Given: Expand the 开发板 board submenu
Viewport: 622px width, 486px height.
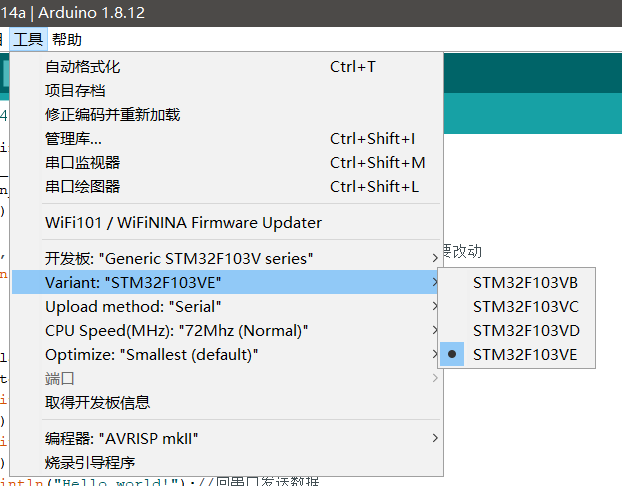Looking at the screenshot, I should pyautogui.click(x=227, y=259).
